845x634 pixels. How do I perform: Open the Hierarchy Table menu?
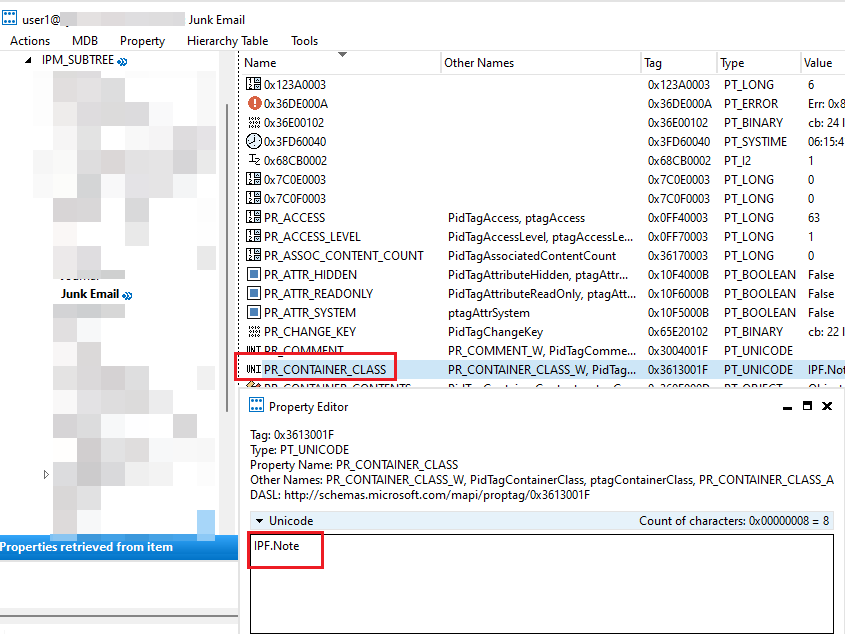(227, 41)
